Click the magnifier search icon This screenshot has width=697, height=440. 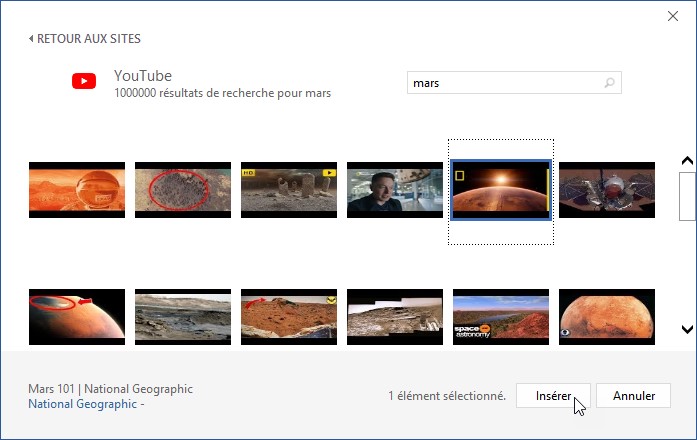pos(610,83)
